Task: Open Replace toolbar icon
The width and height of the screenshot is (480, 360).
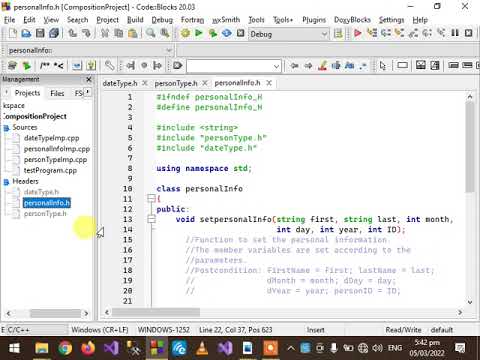Action: point(165,33)
